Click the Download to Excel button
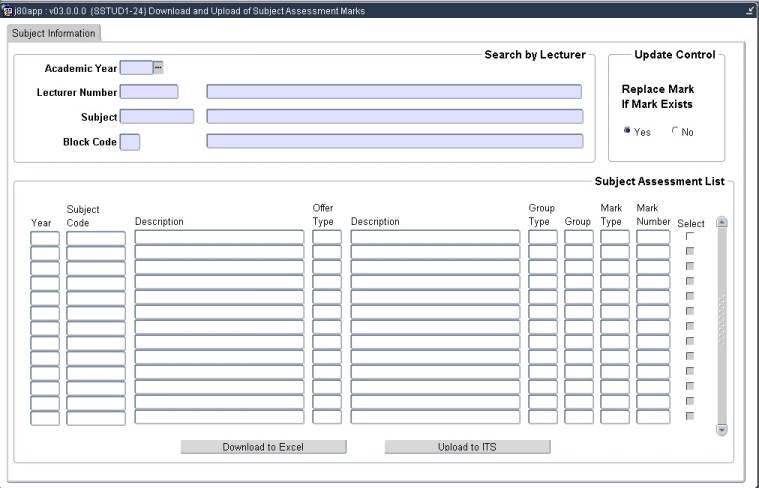The height and width of the screenshot is (488, 759). [x=263, y=447]
